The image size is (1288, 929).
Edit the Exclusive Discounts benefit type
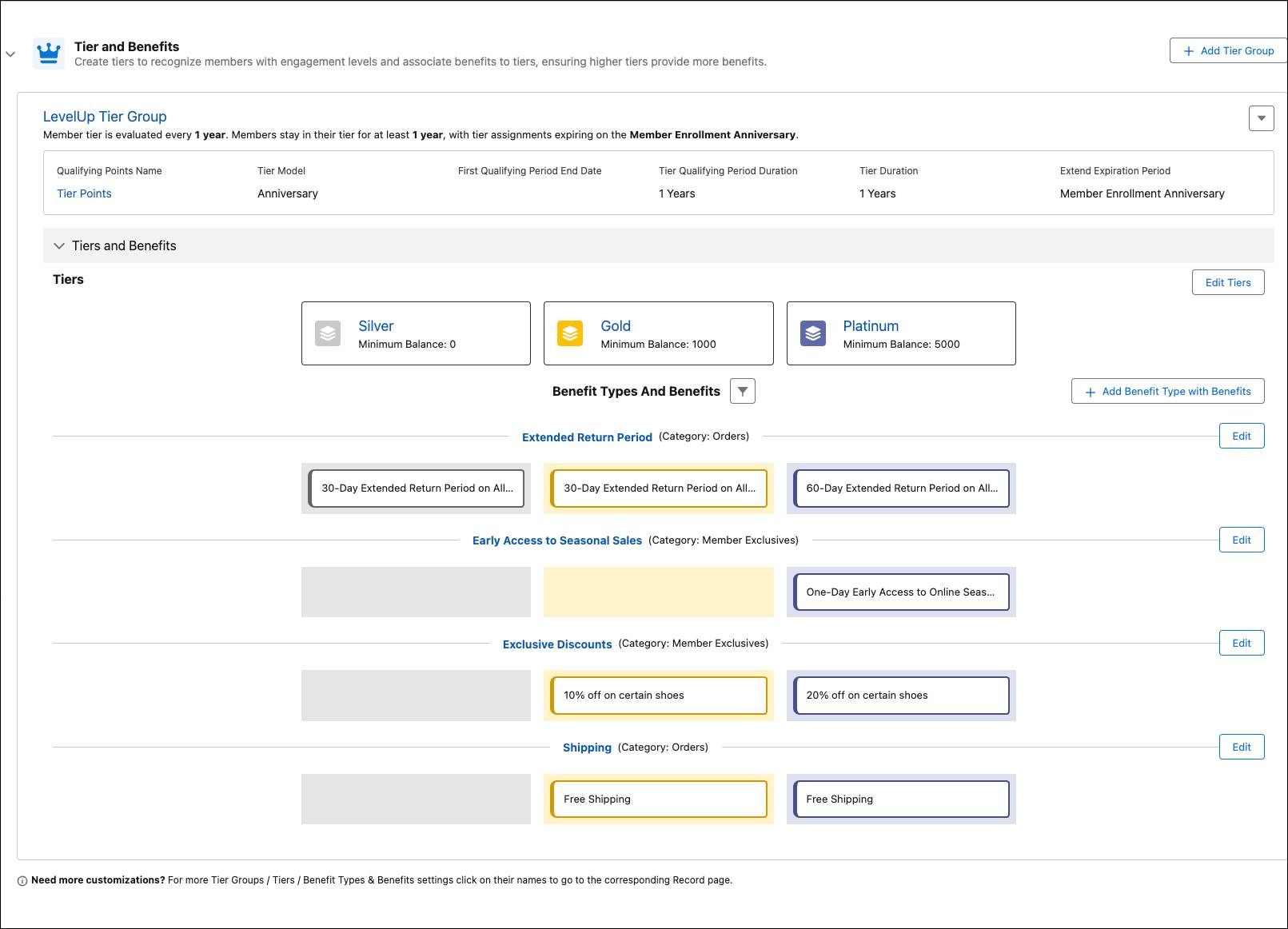1242,643
